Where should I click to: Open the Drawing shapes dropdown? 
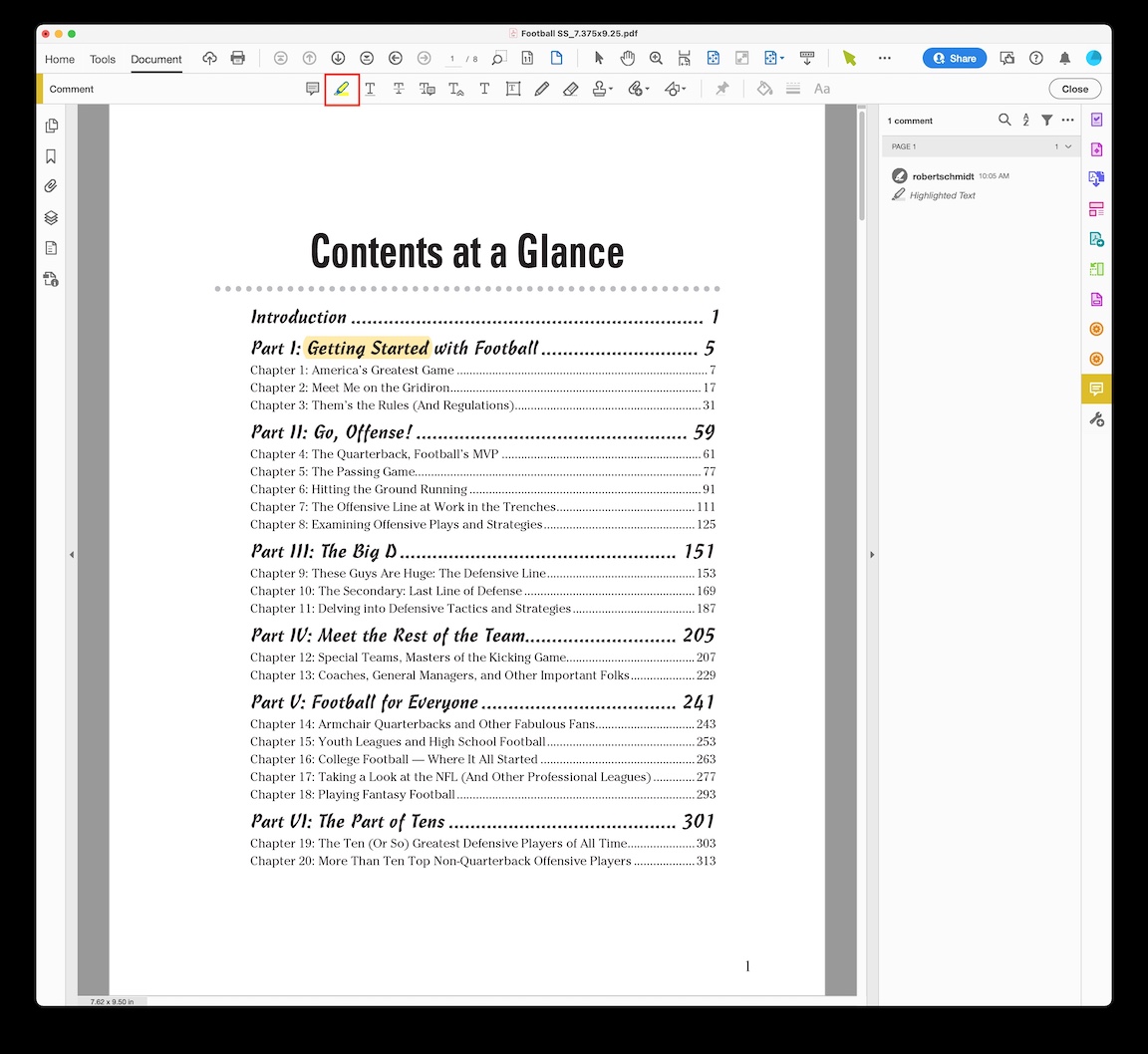[x=675, y=89]
